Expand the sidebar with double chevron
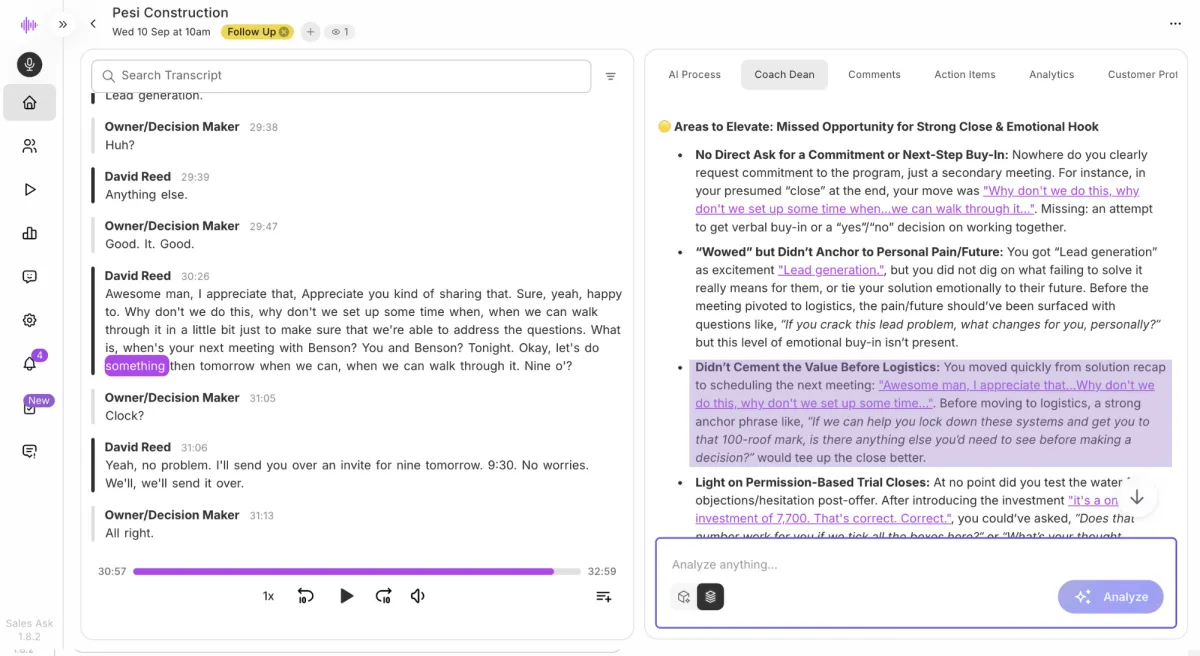Image resolution: width=1200 pixels, height=656 pixels. (63, 24)
